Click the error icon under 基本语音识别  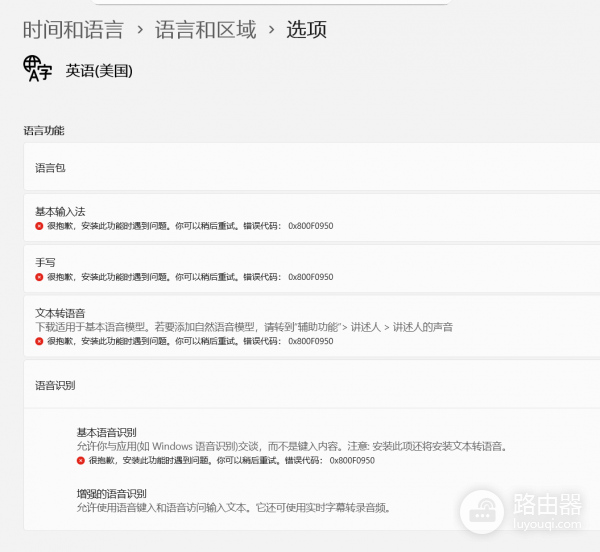pos(80,461)
